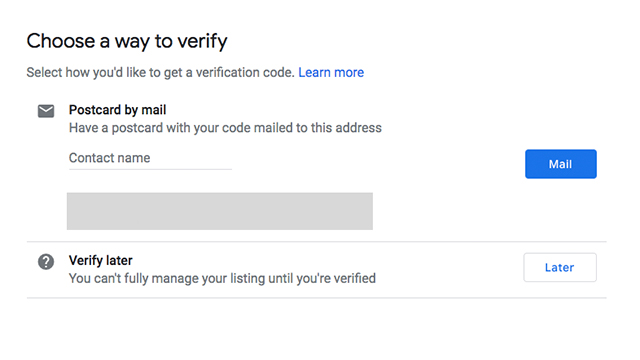This screenshot has width=640, height=360.
Task: Click the Choose a way to verify heading
Action: (127, 42)
